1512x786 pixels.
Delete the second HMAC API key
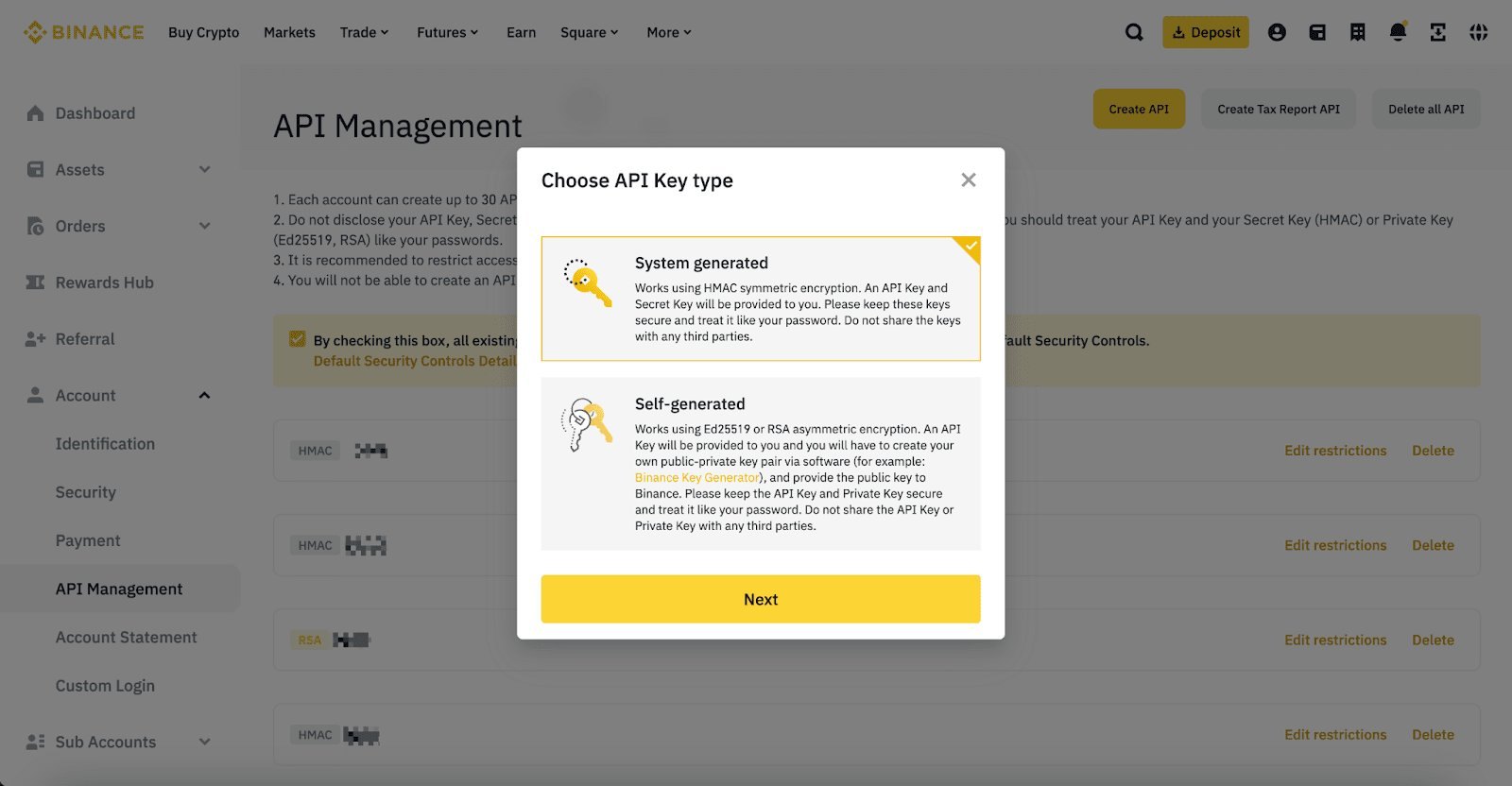[1433, 545]
